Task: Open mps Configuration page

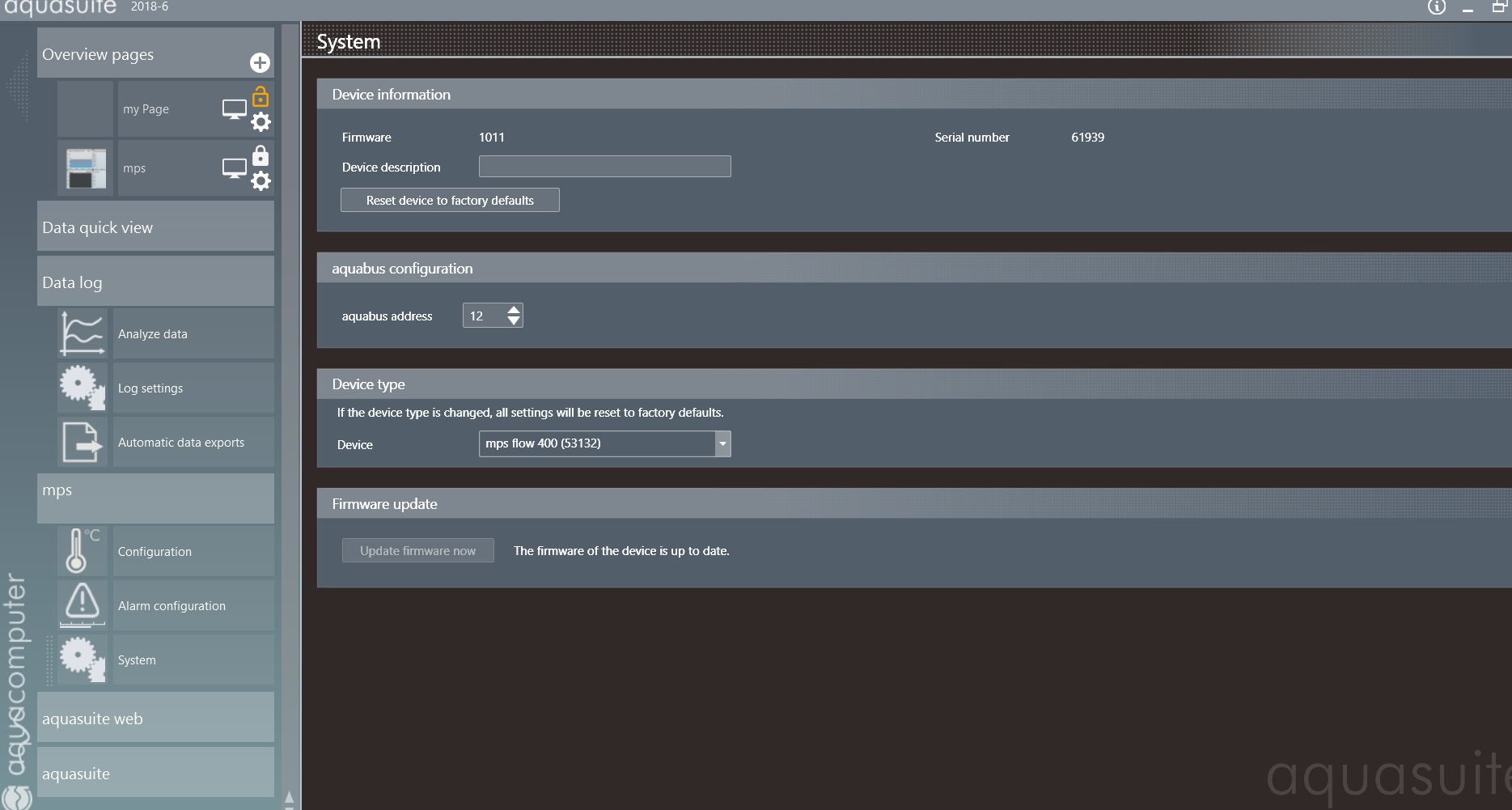Action: click(193, 551)
